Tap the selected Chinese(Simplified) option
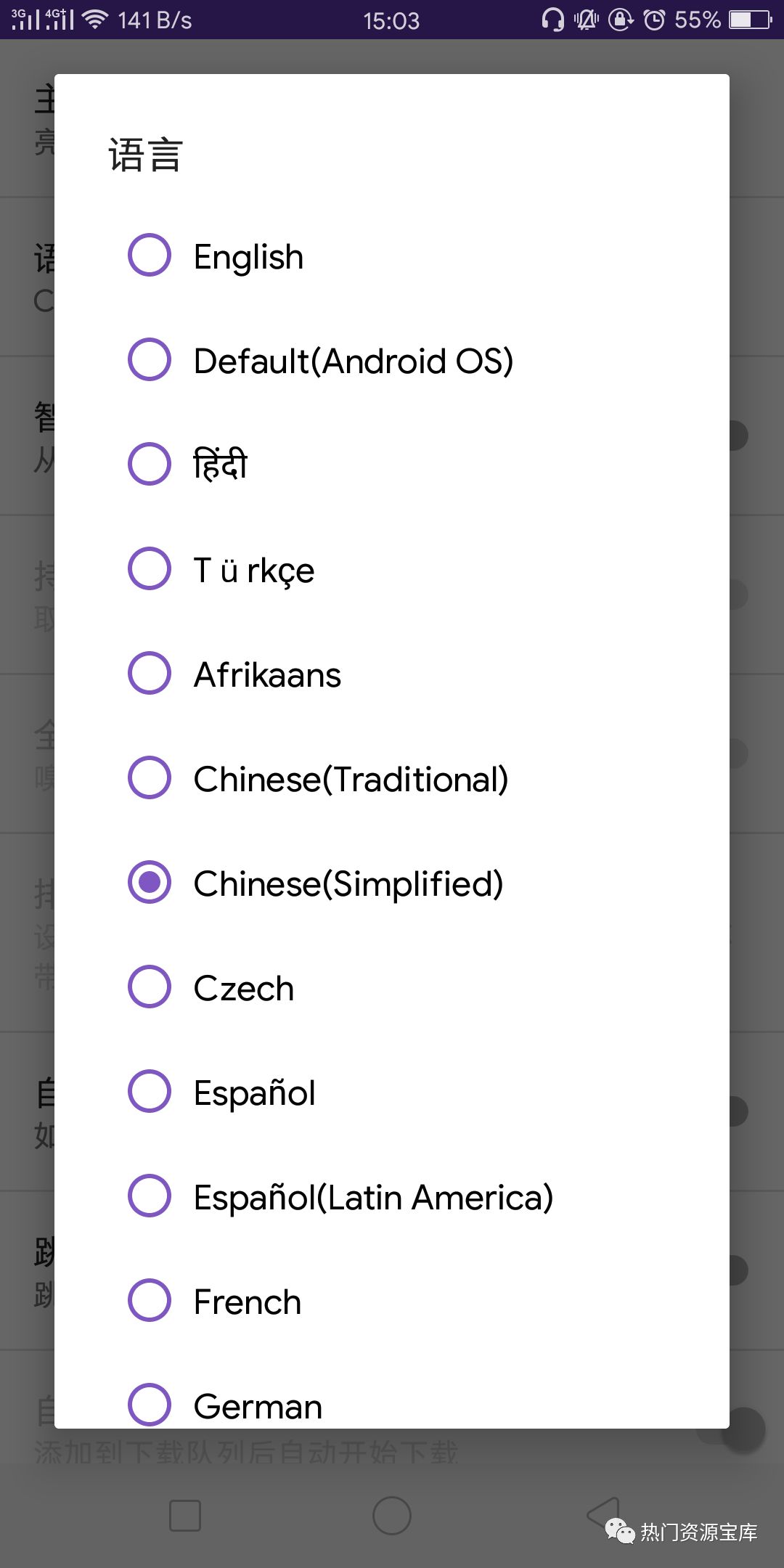The width and height of the screenshot is (784, 1568). click(348, 883)
